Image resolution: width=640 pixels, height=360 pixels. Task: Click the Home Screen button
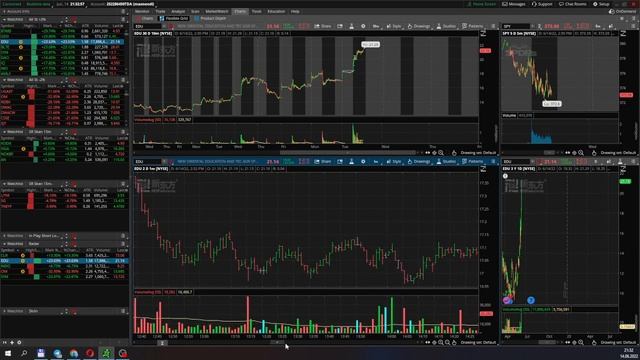coord(481,4)
